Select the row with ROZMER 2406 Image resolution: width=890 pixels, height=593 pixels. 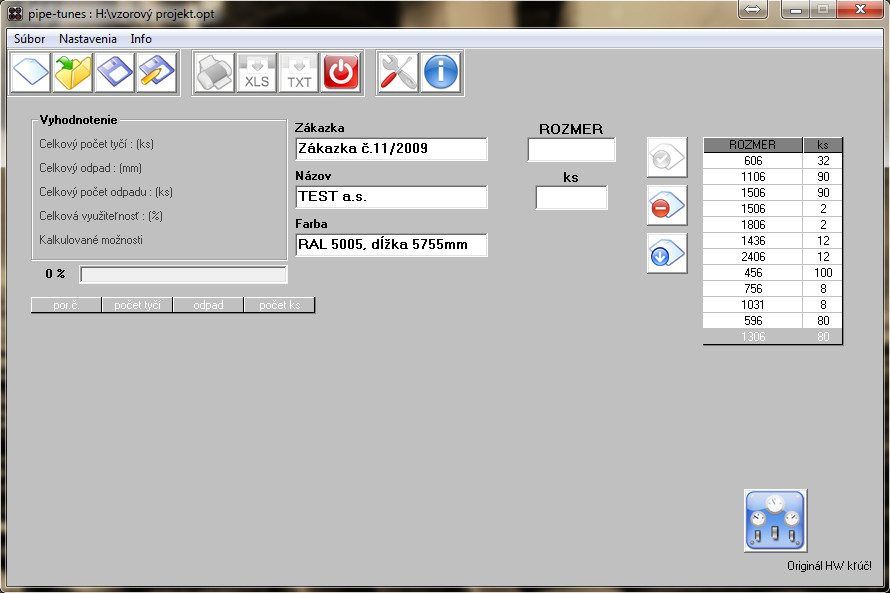pos(773,256)
